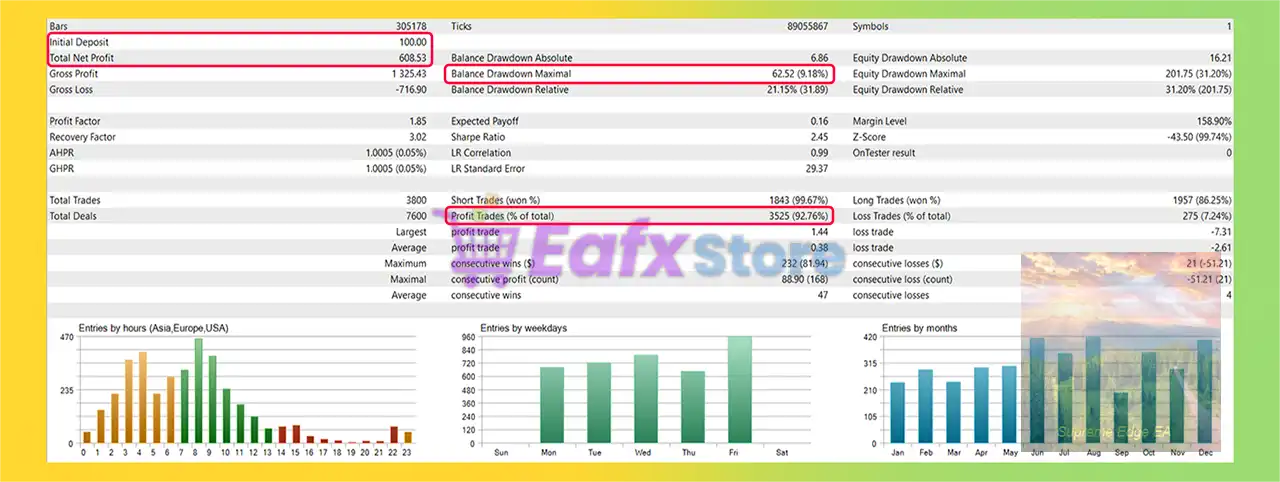
Task: Select the Total Deals value 7600
Action: [416, 216]
